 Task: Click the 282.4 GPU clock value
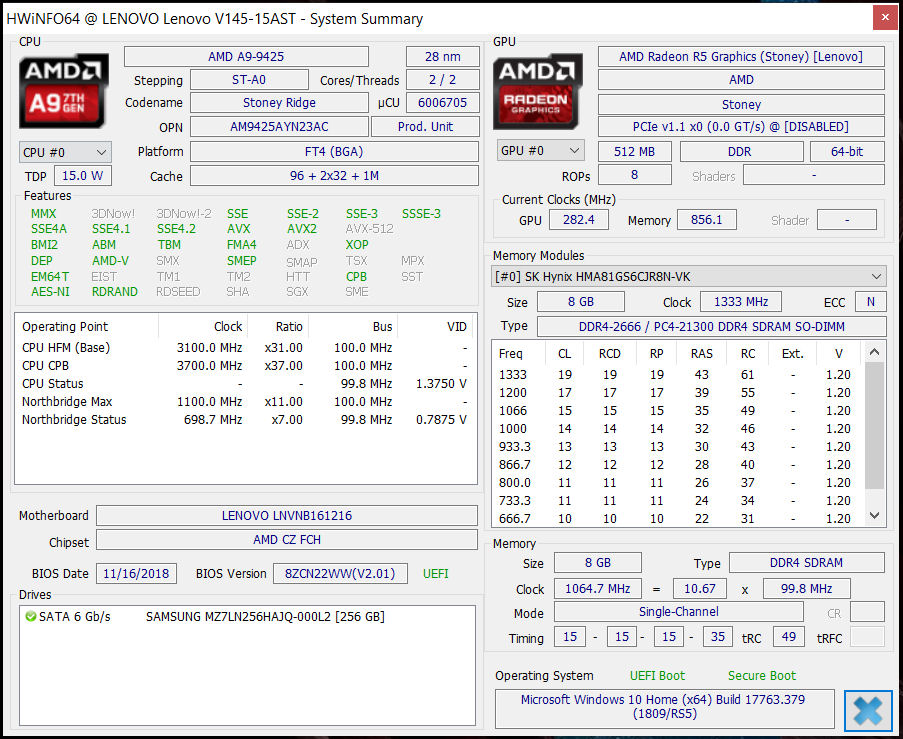tap(578, 219)
